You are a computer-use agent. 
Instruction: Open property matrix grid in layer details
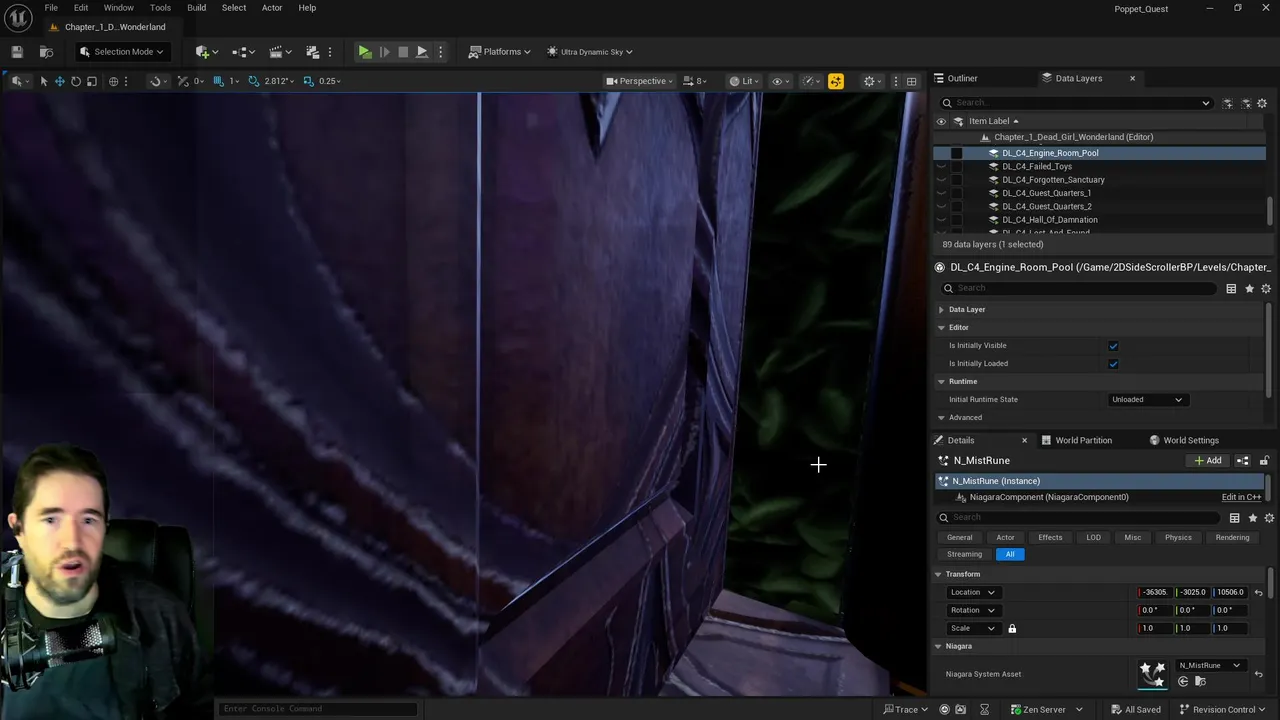pos(1231,289)
